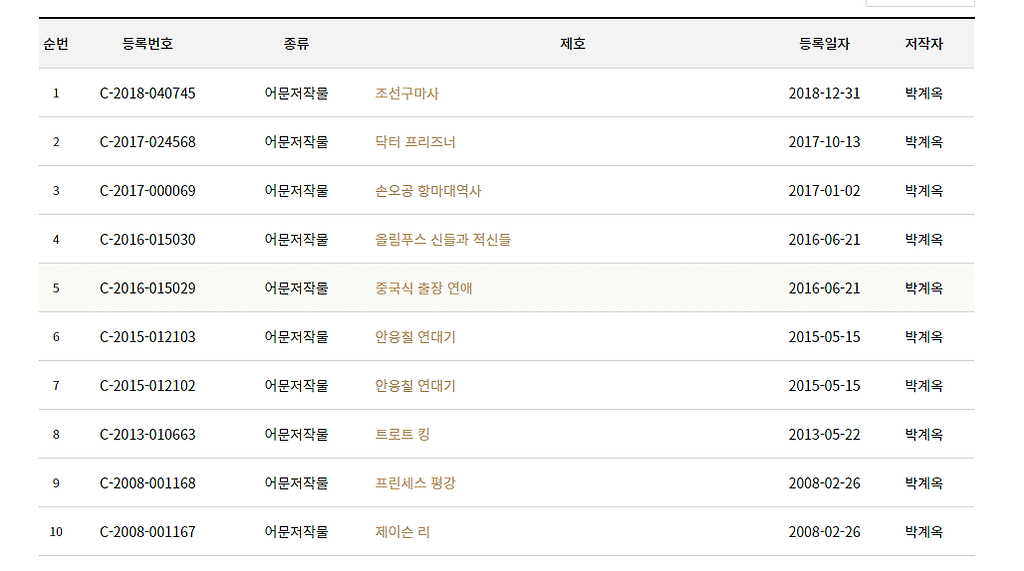
Task: Open the 조선구마사 title link
Action: tap(407, 93)
